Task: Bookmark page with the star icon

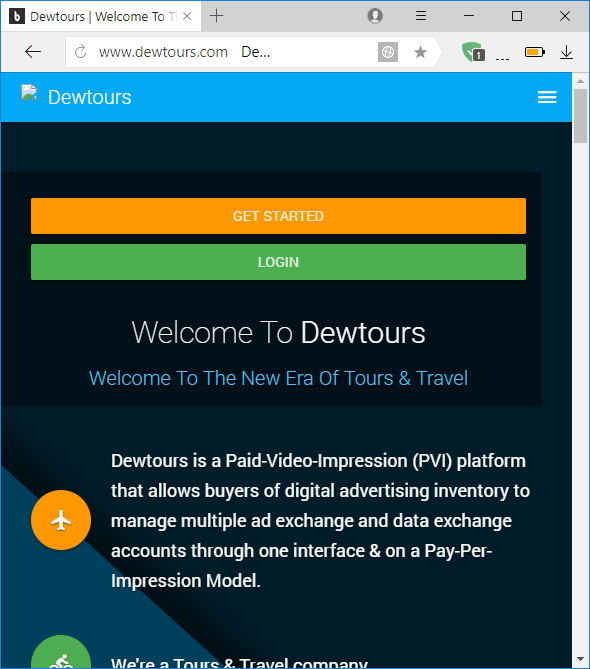Action: coord(420,52)
